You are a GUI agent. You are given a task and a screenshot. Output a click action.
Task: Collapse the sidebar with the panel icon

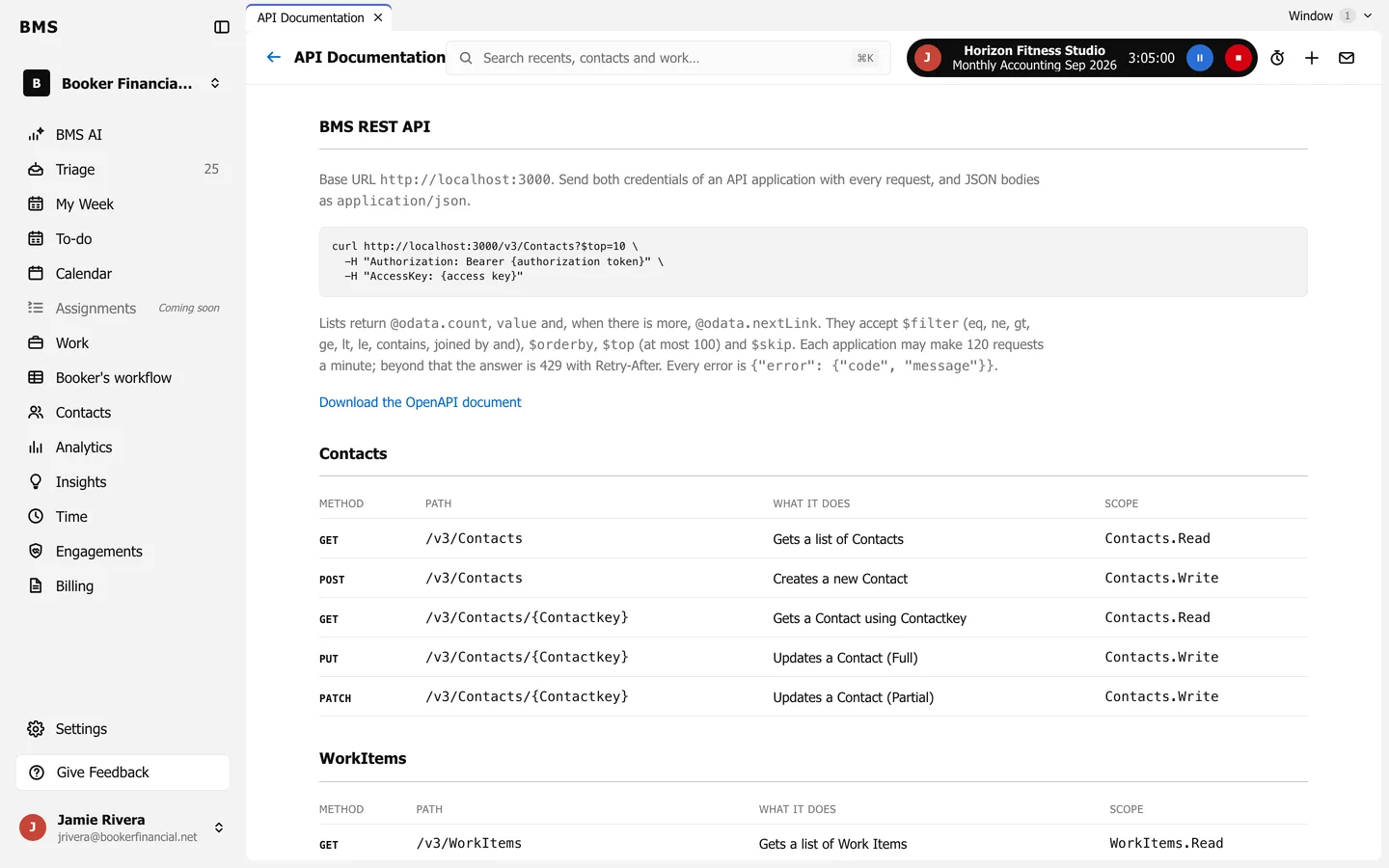point(222,27)
